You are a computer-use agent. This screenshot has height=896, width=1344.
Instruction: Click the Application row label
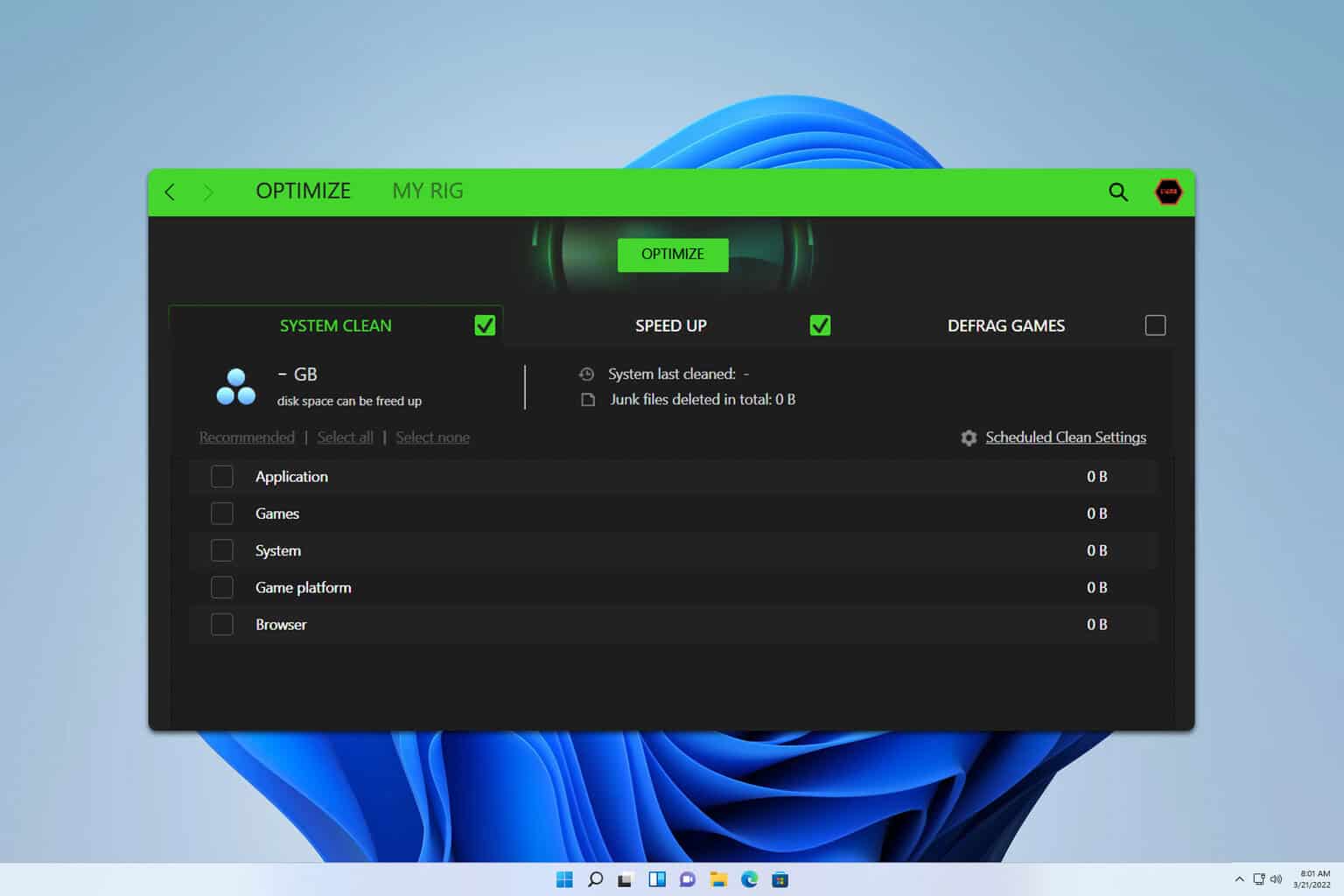(291, 477)
